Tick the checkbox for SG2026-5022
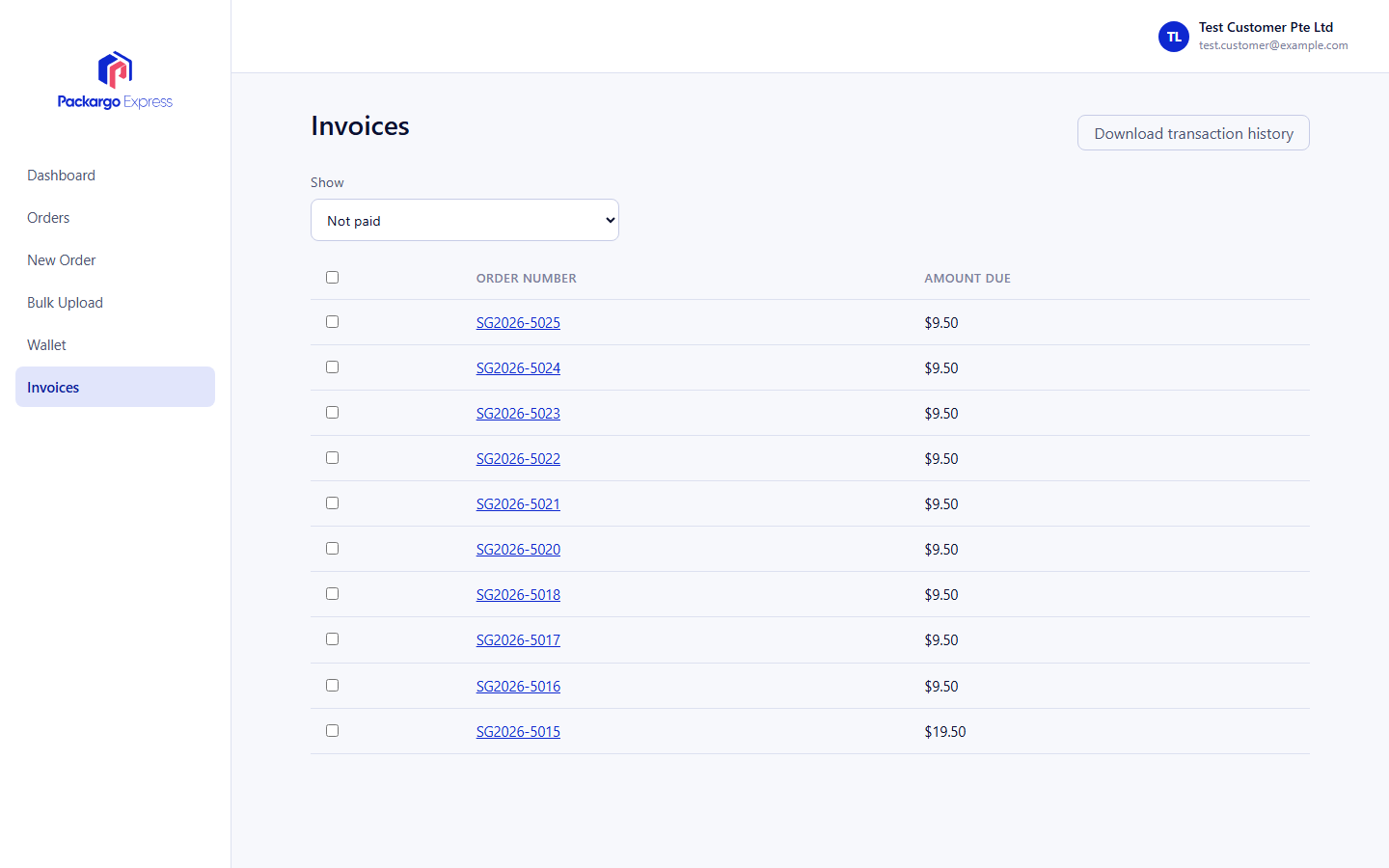1389x868 pixels. [332, 457]
